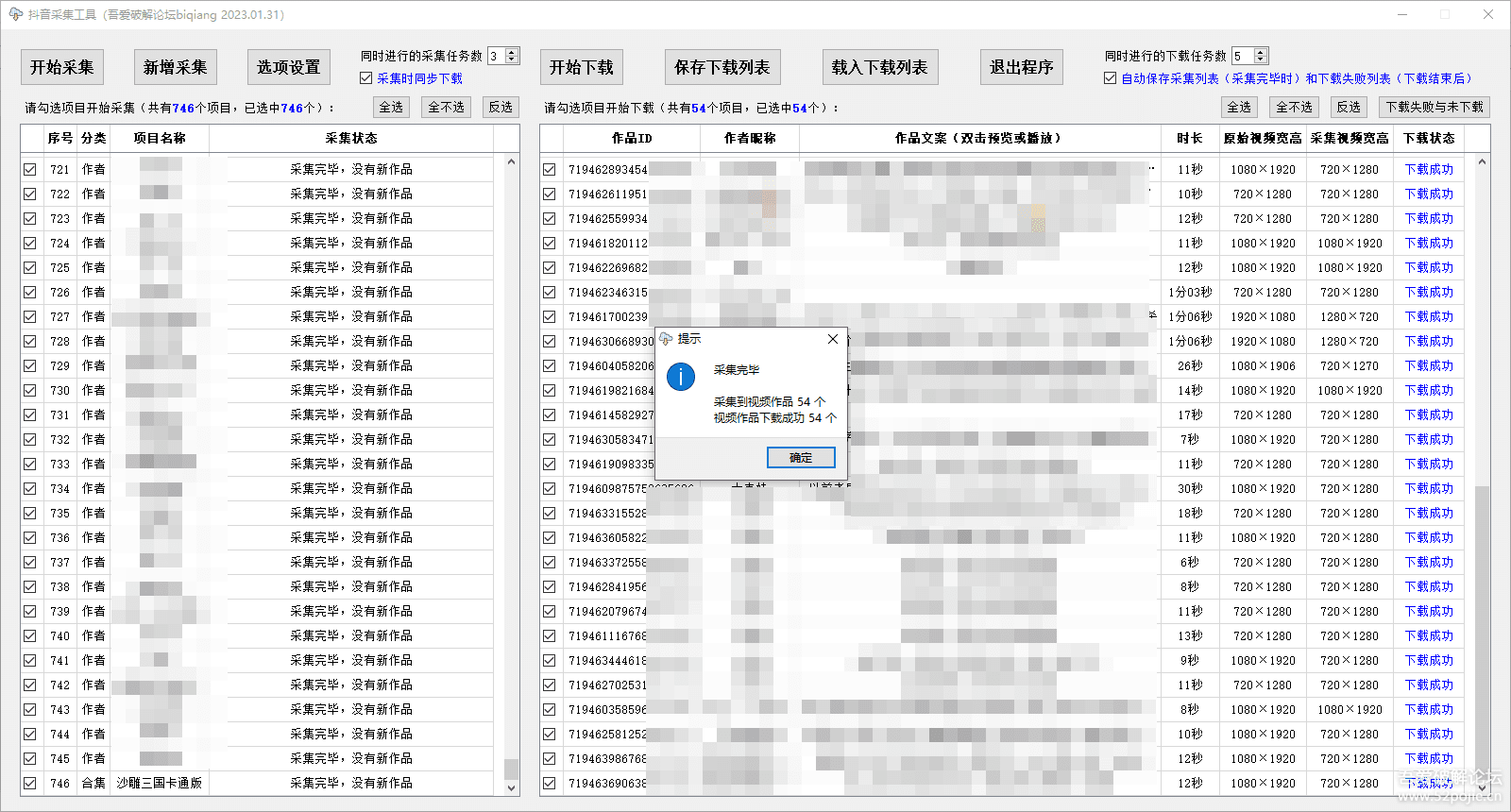Image resolution: width=1511 pixels, height=812 pixels.
Task: Click 下载失败与未下载 button
Action: pyautogui.click(x=1435, y=107)
